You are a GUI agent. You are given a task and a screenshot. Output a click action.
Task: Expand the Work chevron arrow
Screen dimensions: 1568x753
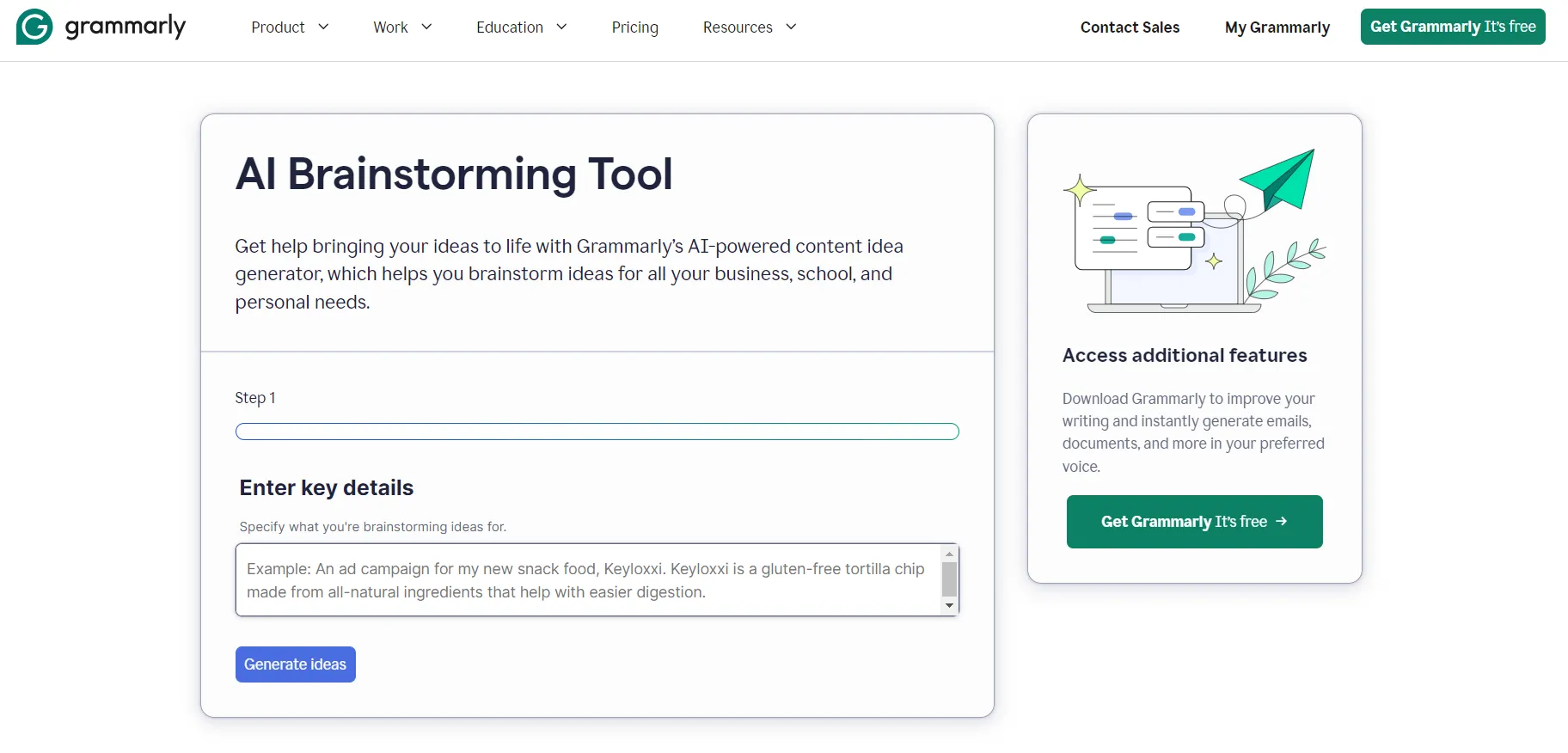(x=426, y=28)
